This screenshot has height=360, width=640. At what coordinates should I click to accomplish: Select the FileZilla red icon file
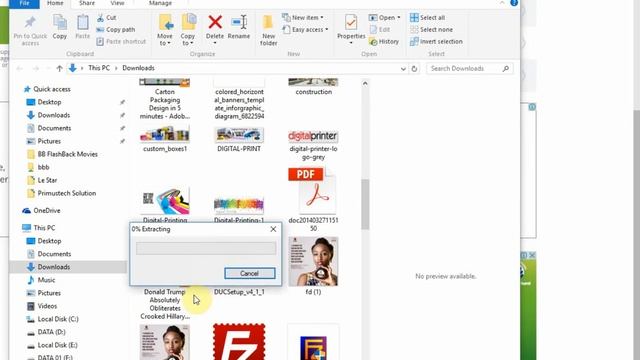click(x=239, y=342)
